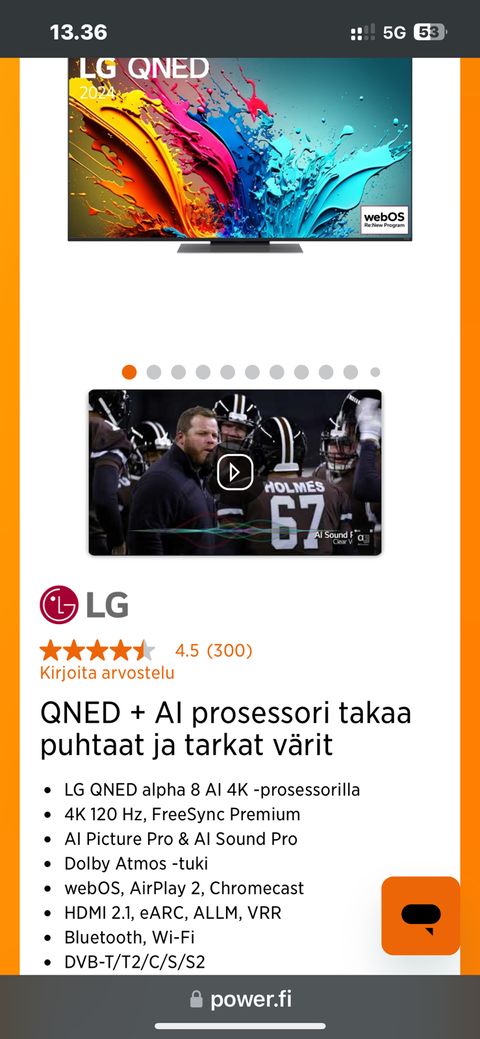Tap the padlock icon in address bar
This screenshot has width=480, height=1039.
[196, 999]
